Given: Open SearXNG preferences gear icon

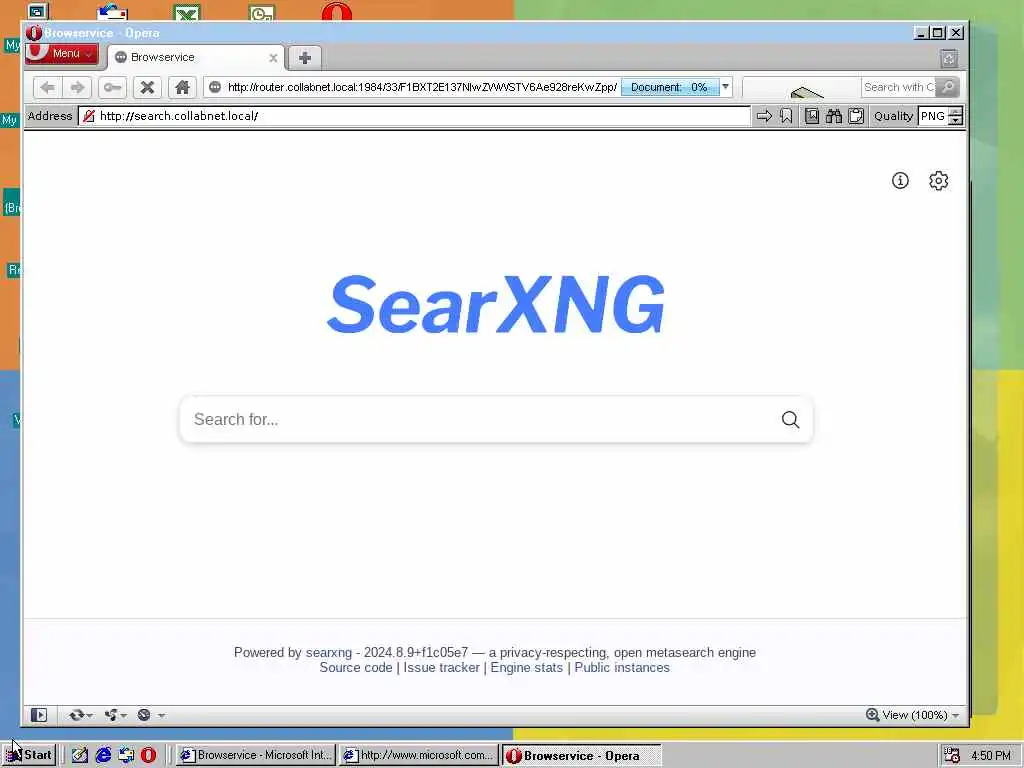Looking at the screenshot, I should (938, 181).
